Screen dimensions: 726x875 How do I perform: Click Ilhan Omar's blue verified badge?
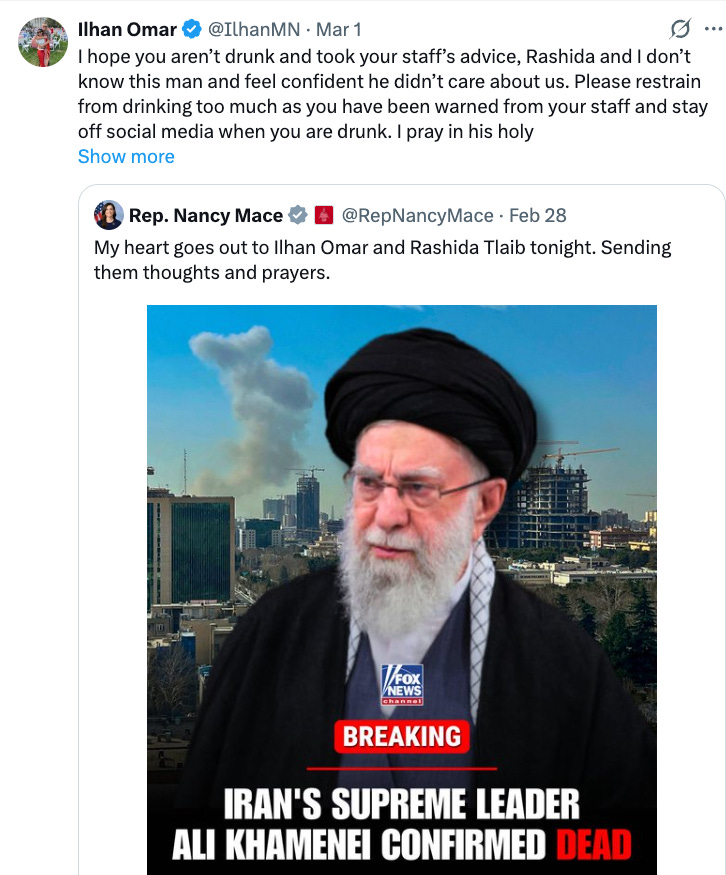click(192, 29)
